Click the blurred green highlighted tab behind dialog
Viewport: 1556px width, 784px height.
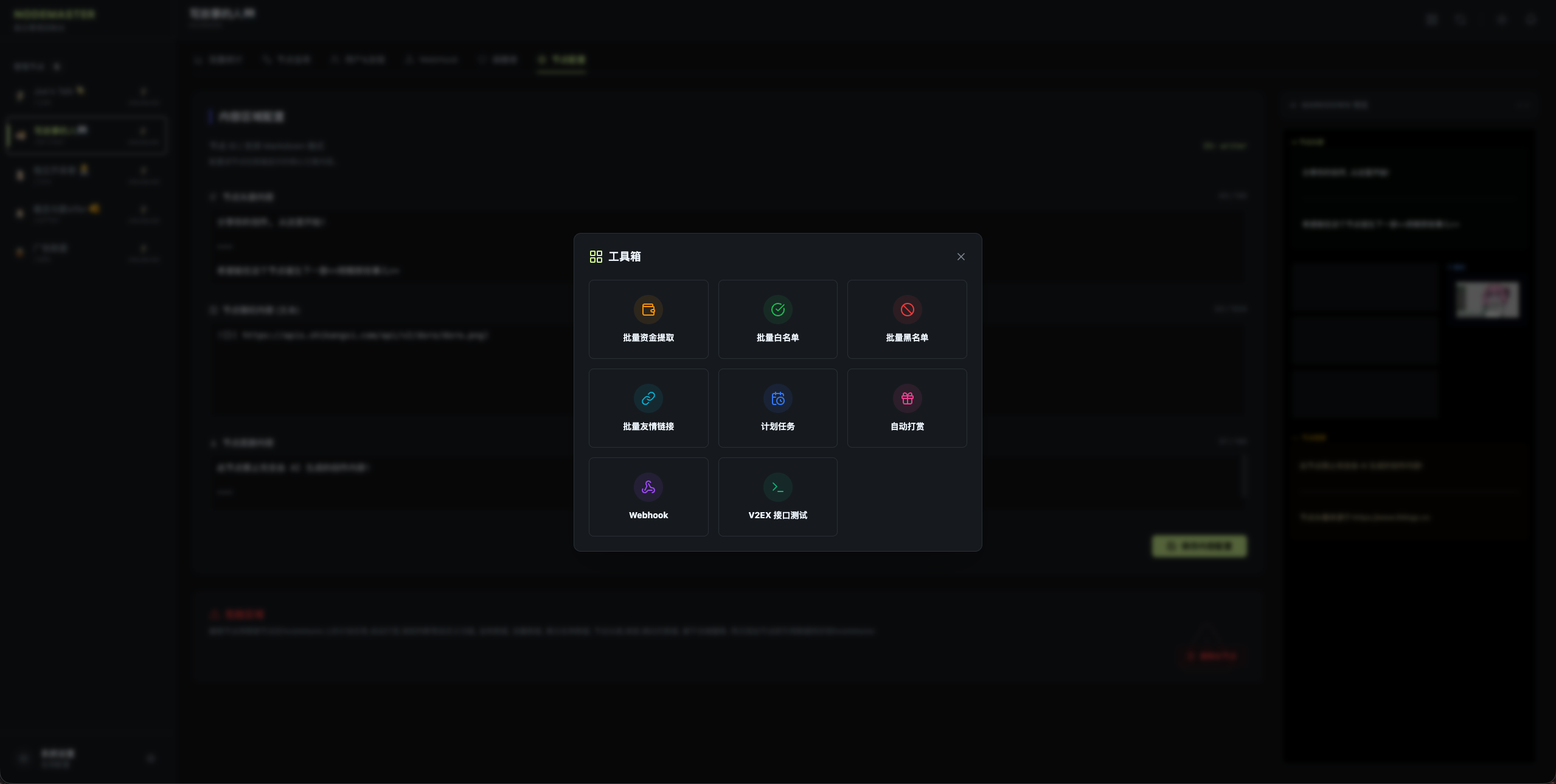click(561, 60)
